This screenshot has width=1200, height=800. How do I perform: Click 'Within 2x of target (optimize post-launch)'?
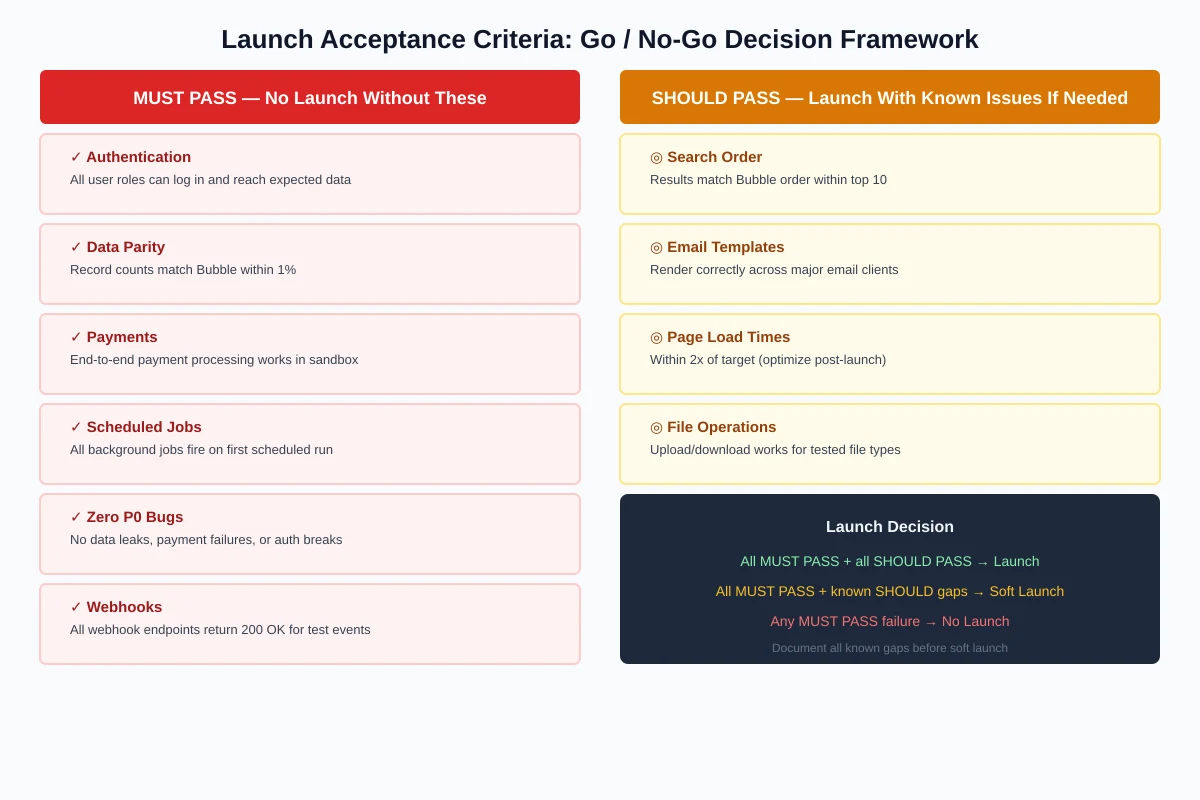tap(768, 360)
